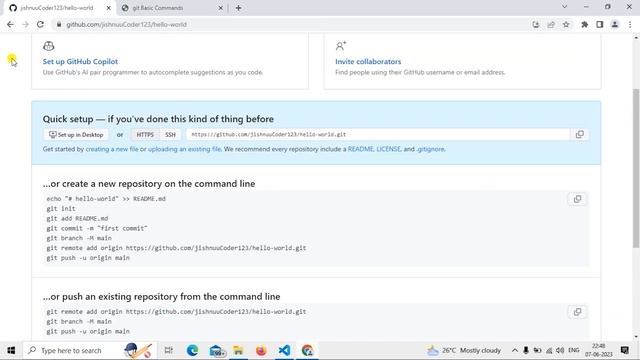Image resolution: width=640 pixels, height=360 pixels.
Task: Click the browser address bar URL
Action: 127,24
